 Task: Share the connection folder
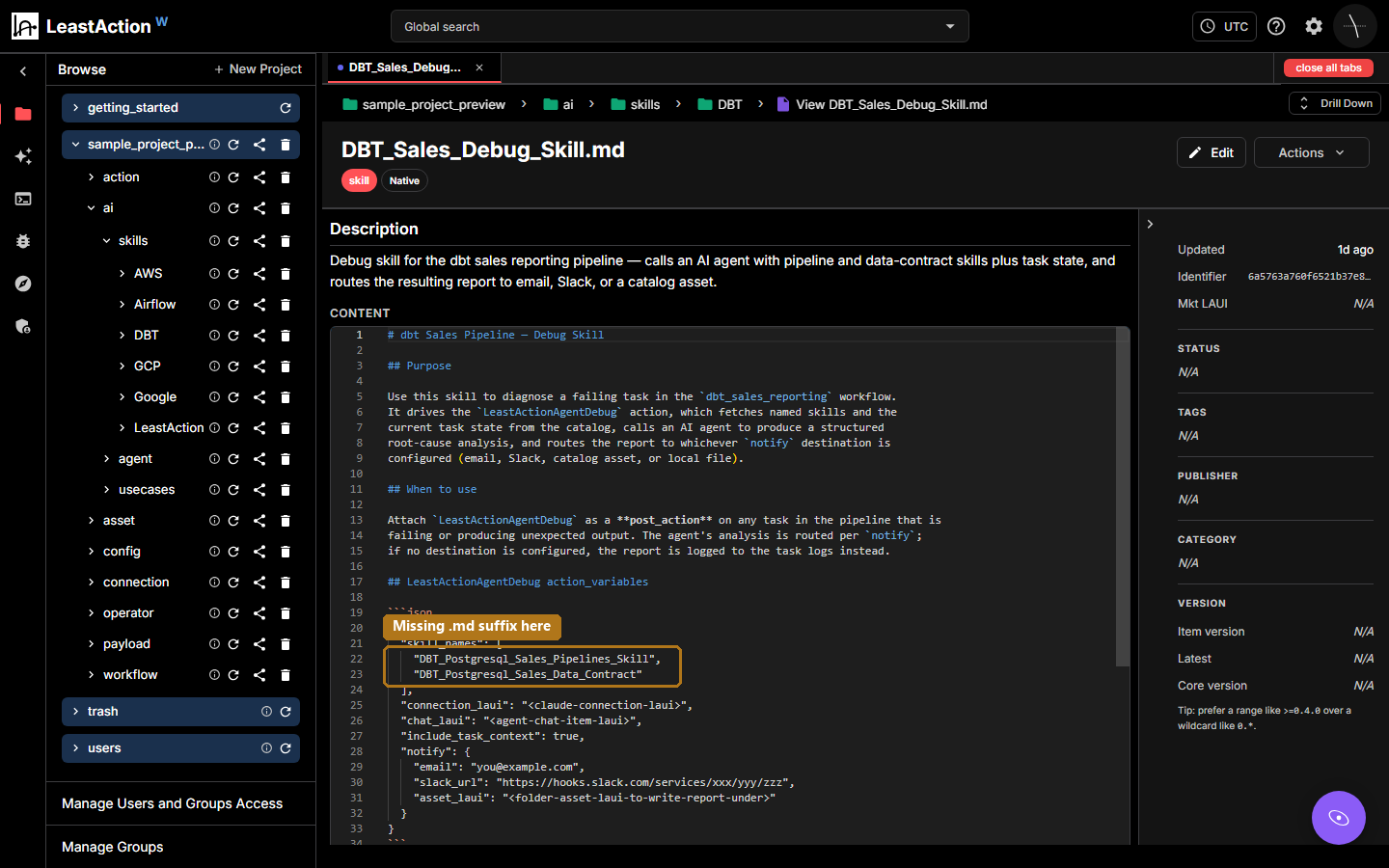[259, 583]
